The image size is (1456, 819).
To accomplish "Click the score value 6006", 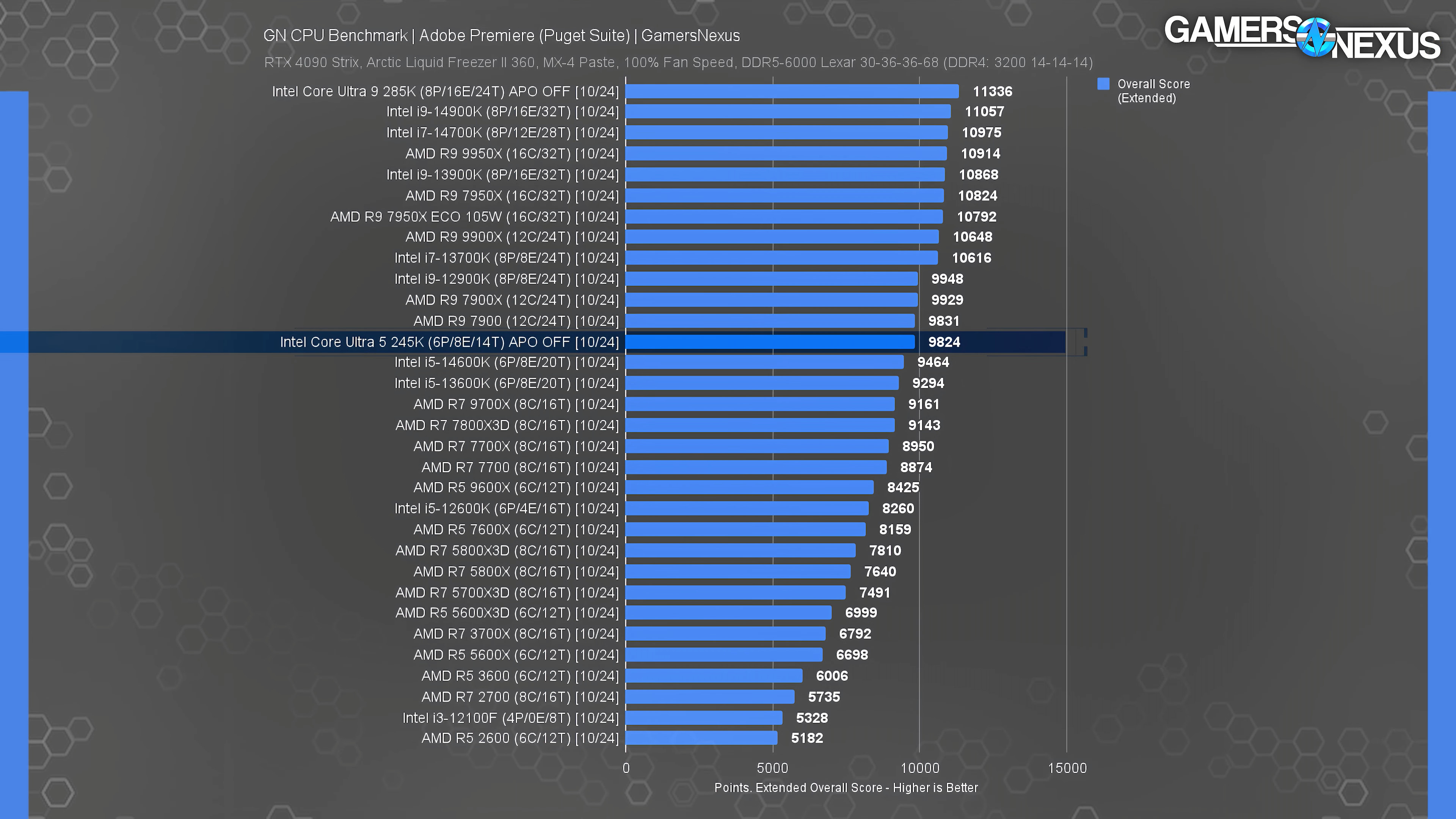I will click(x=832, y=676).
